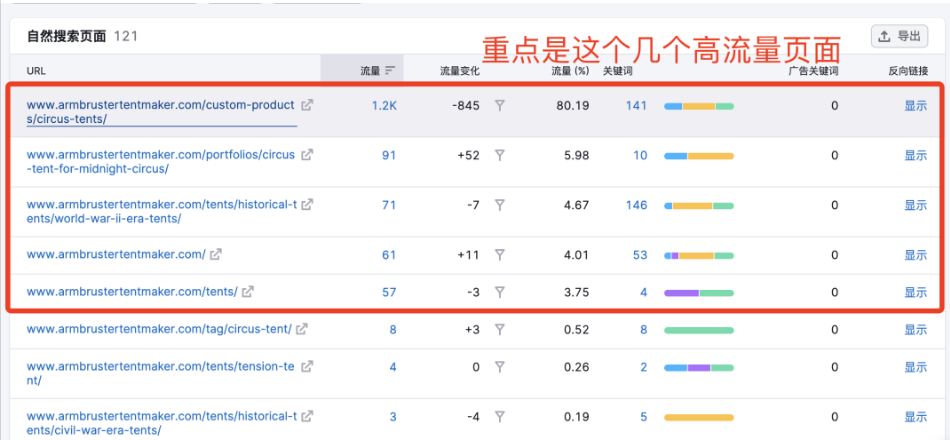Click filter icon in the -845 traffic change row
950x440 pixels.
[500, 105]
